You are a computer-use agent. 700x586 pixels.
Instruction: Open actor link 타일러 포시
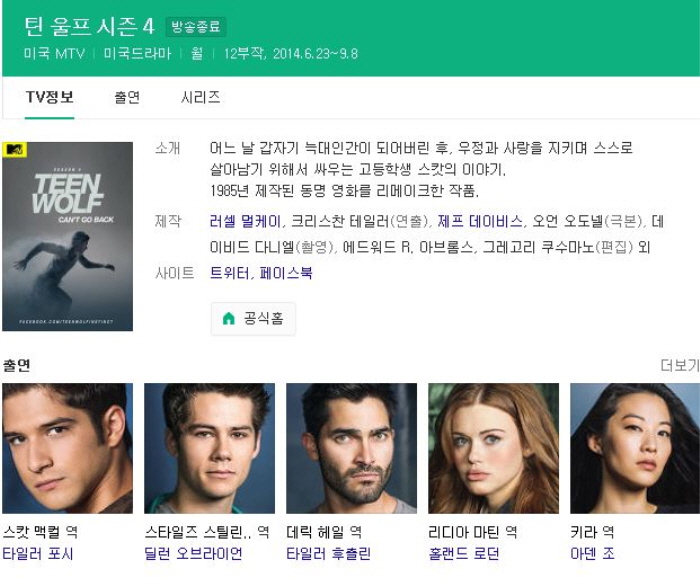[x=38, y=554]
